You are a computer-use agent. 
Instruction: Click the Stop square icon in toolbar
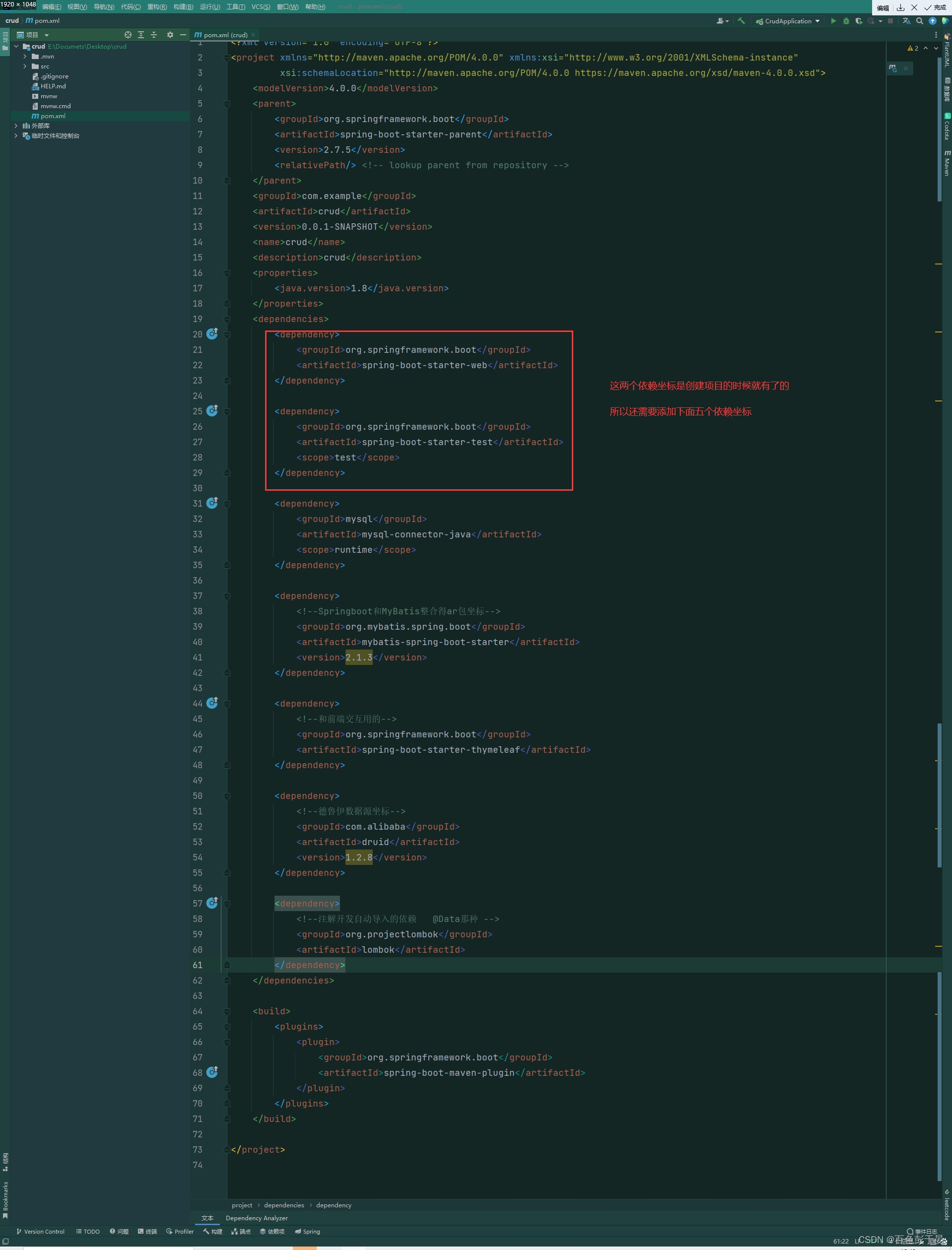pyautogui.click(x=890, y=21)
